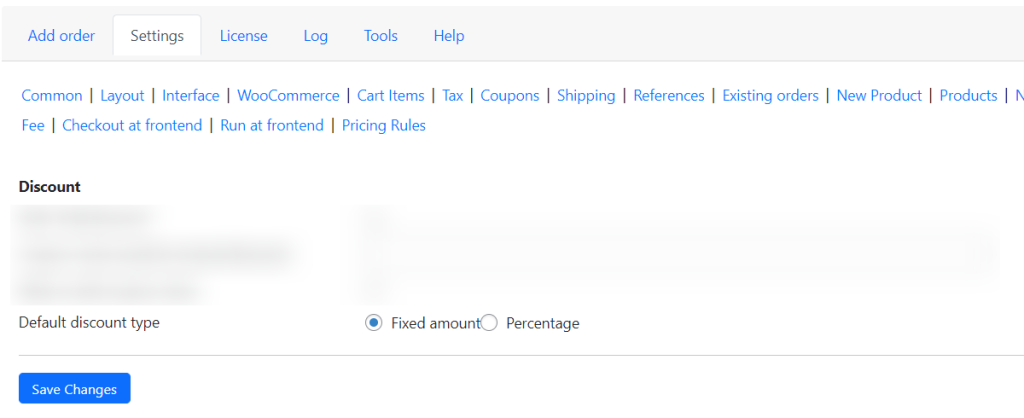The image size is (1024, 418).
Task: Open Checkout at frontend link
Action: click(x=132, y=125)
